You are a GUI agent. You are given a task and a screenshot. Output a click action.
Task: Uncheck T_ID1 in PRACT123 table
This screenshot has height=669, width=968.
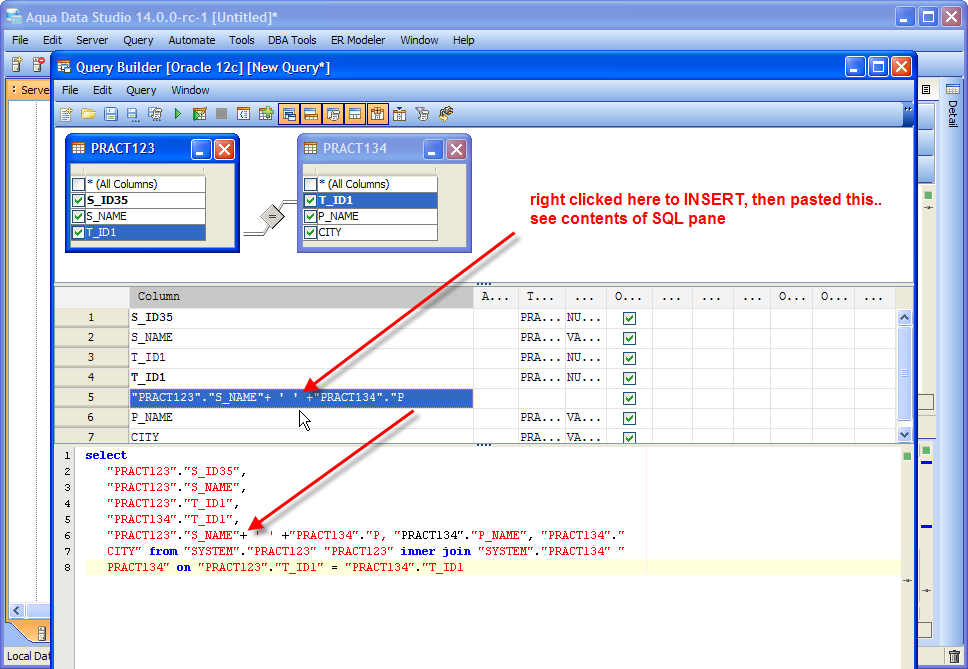(78, 232)
